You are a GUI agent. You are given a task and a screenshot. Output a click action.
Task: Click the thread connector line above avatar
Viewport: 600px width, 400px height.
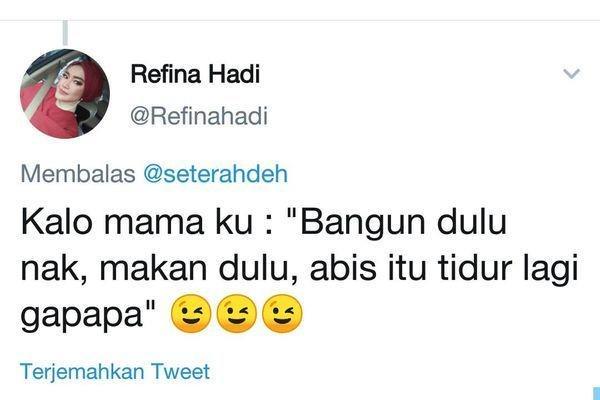[x=65, y=33]
